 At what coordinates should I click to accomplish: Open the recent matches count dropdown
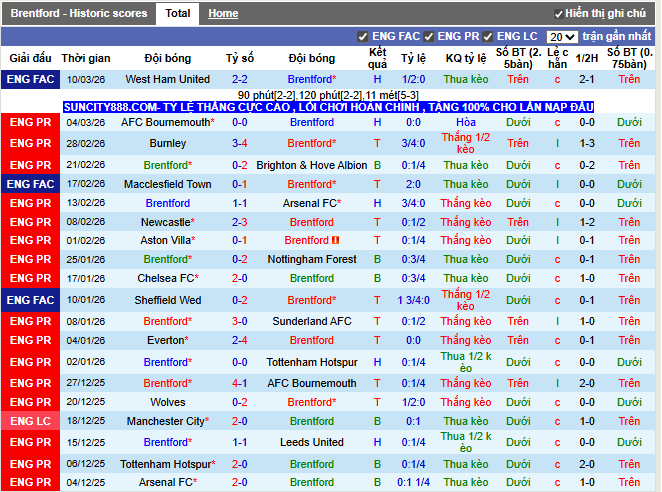562,37
